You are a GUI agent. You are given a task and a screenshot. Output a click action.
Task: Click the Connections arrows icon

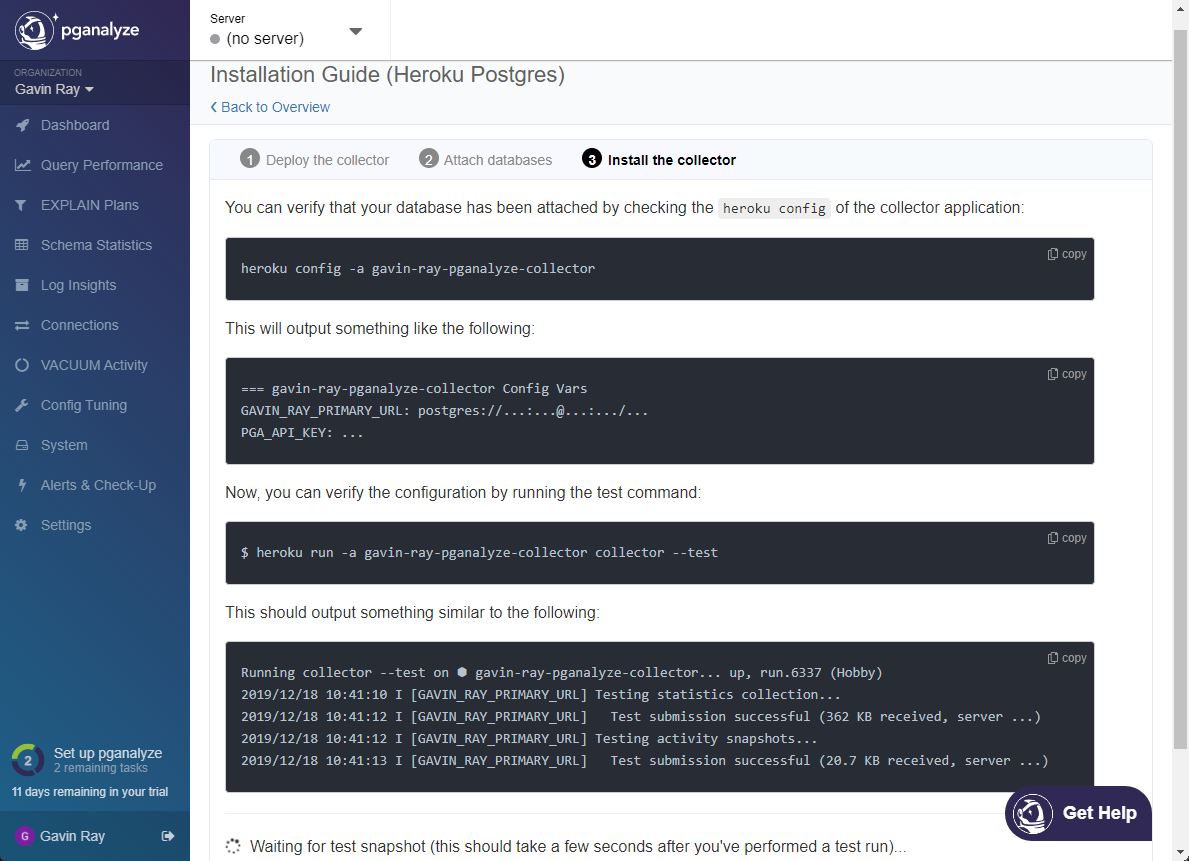22,325
